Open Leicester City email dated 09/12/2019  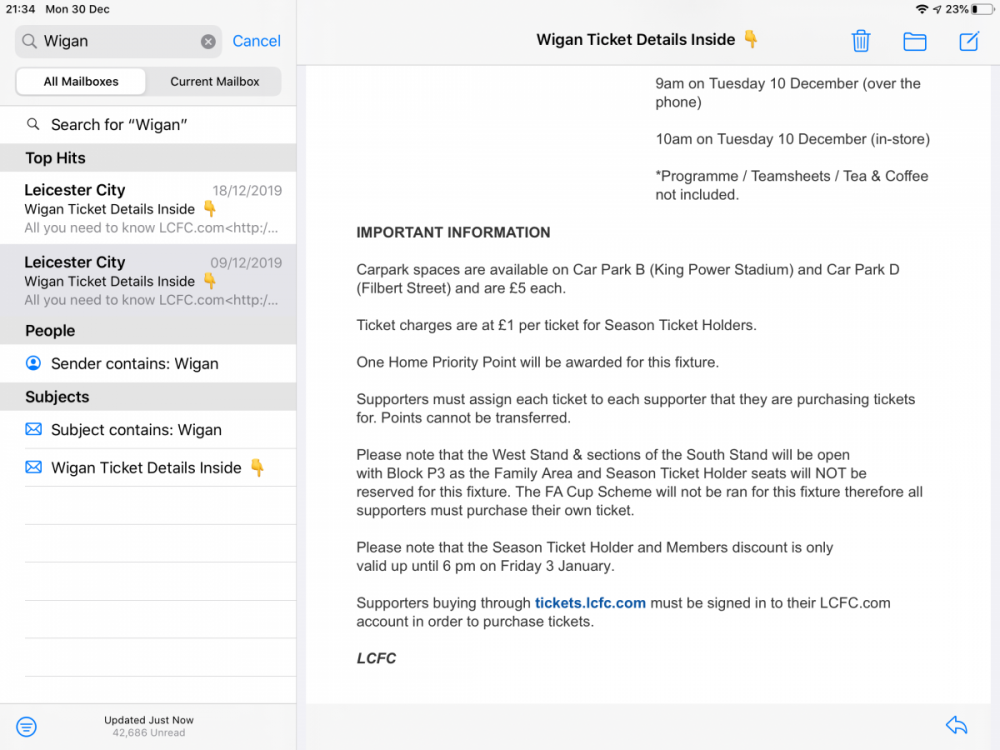[x=148, y=280]
